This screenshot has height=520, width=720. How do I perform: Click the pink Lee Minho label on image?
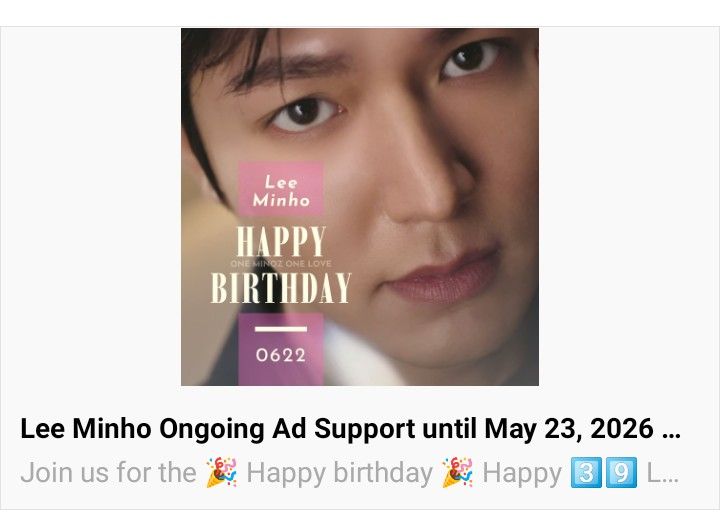click(281, 189)
